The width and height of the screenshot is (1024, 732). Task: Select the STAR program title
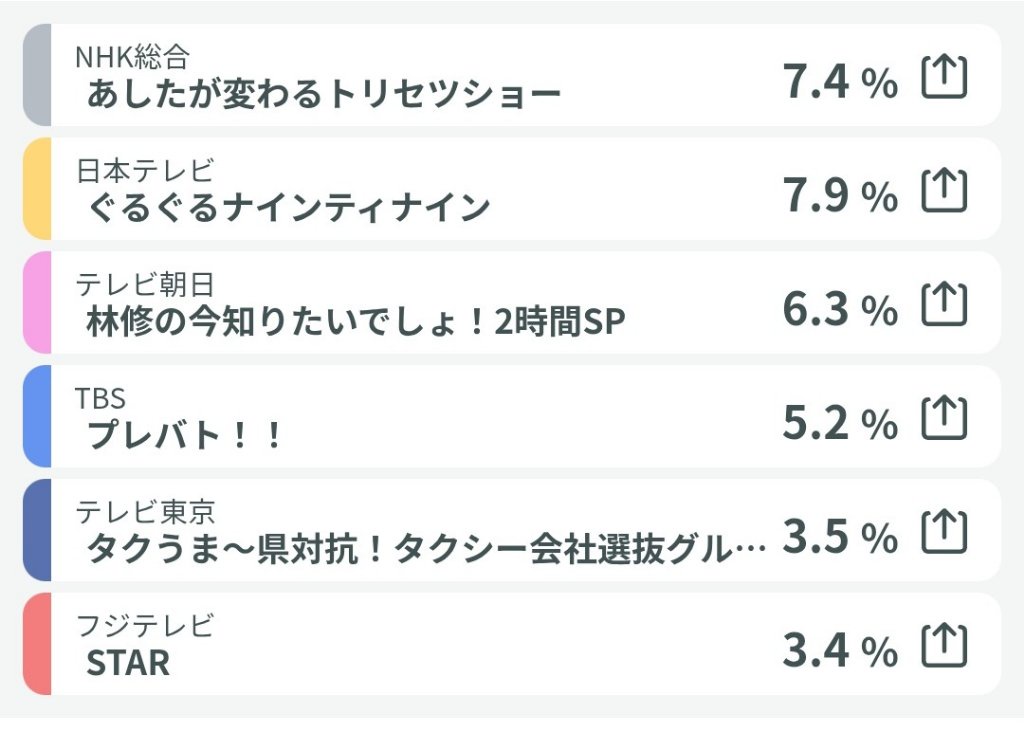point(128,663)
